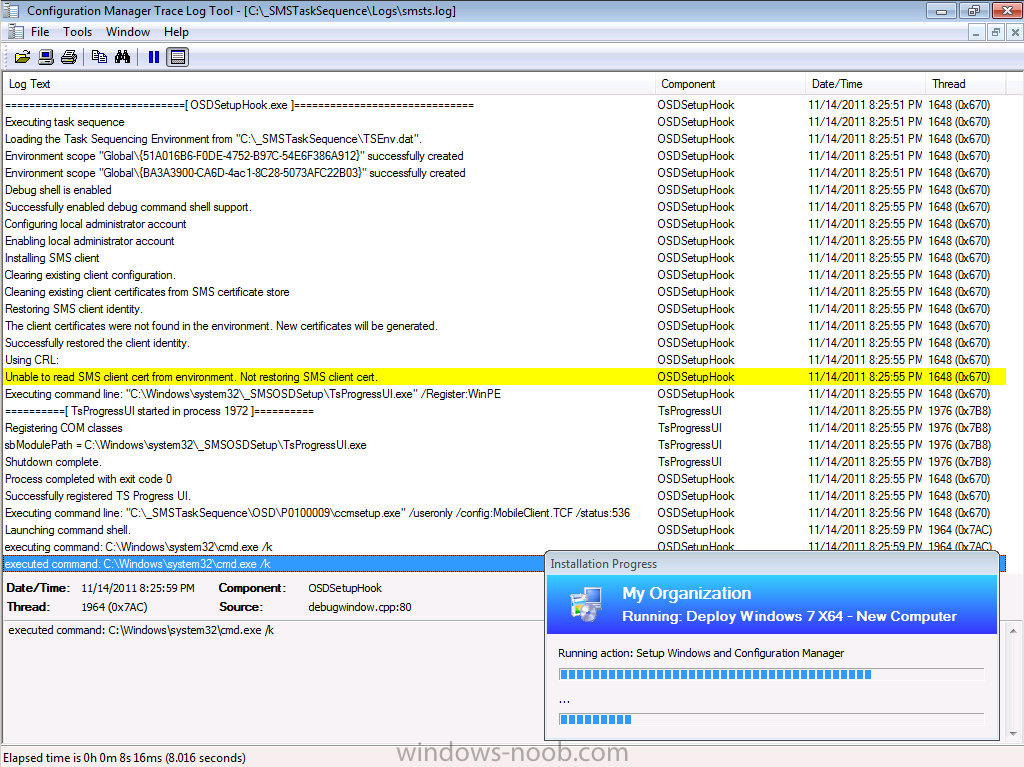Image resolution: width=1024 pixels, height=767 pixels.
Task: Sort by the Thread column header
Action: click(x=966, y=84)
